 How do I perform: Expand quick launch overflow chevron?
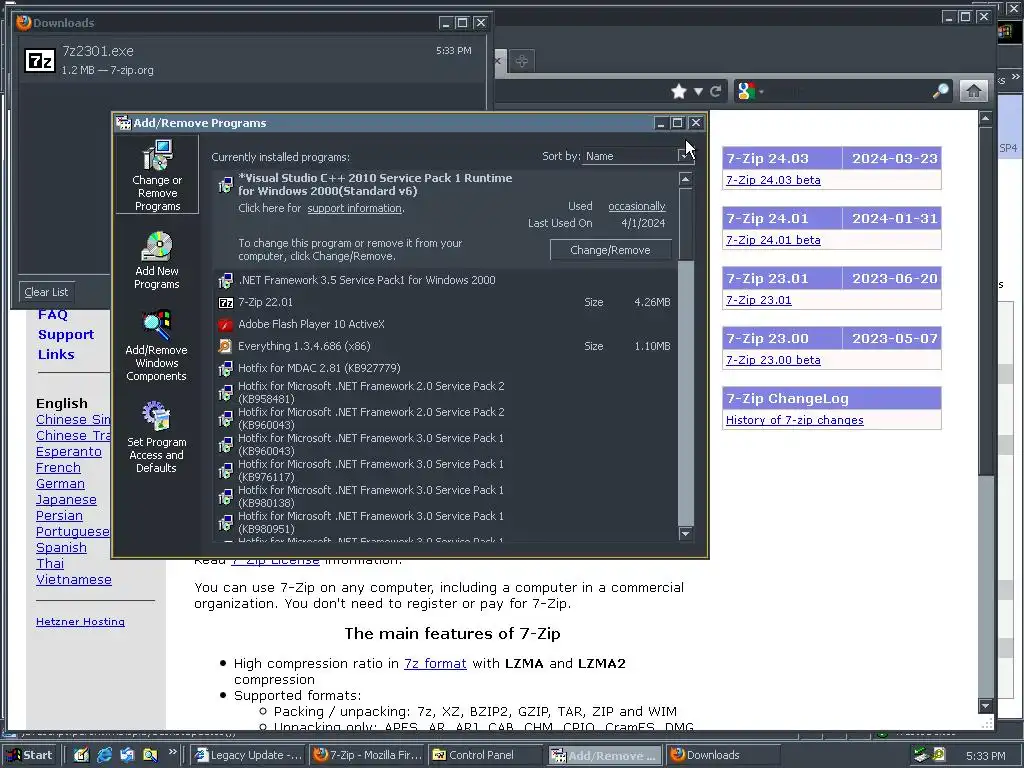(172, 752)
